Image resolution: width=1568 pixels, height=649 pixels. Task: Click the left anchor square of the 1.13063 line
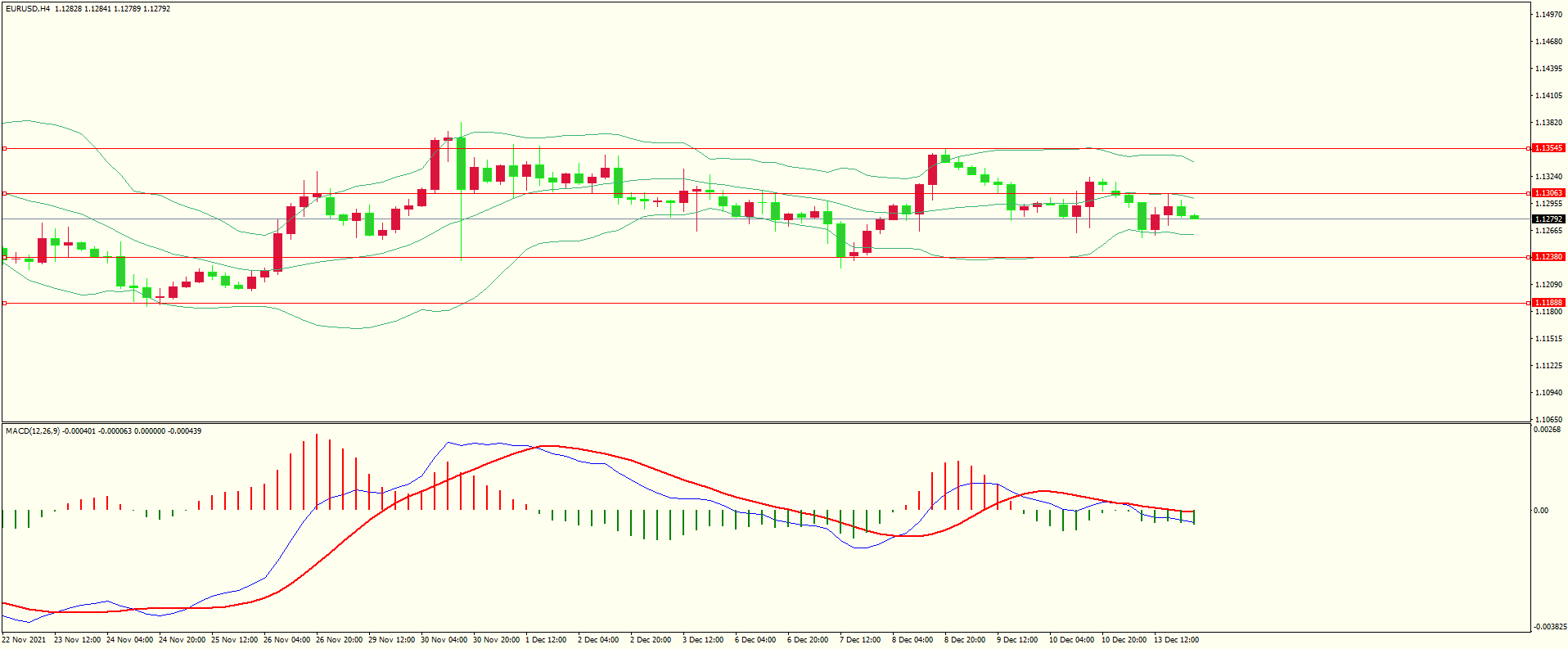pos(4,194)
